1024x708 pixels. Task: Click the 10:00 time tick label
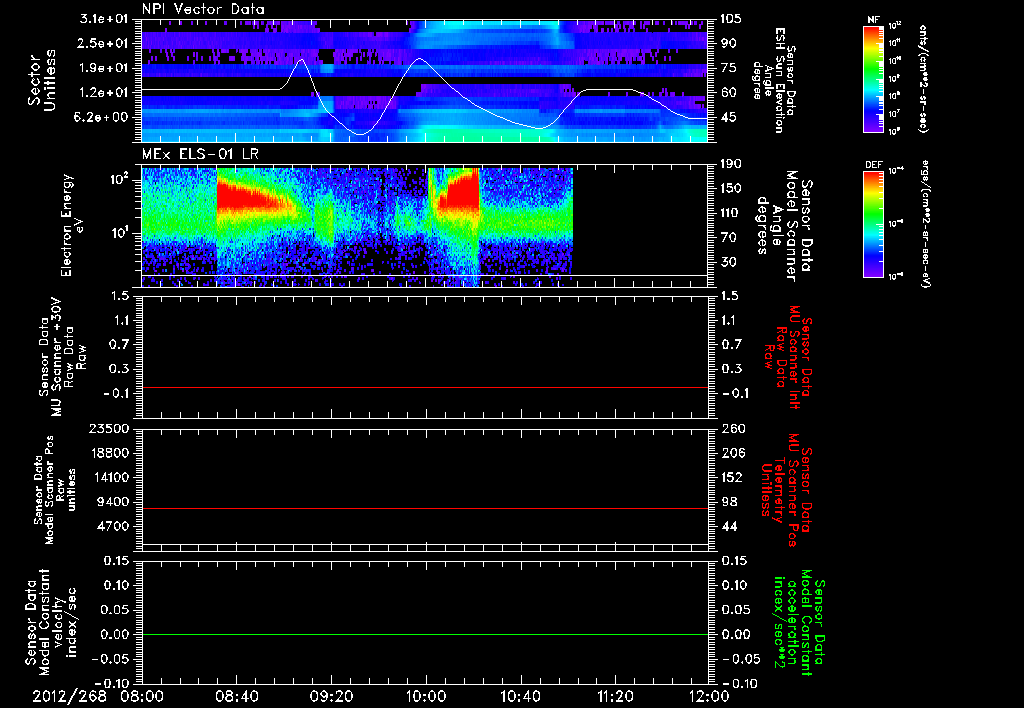426,696
